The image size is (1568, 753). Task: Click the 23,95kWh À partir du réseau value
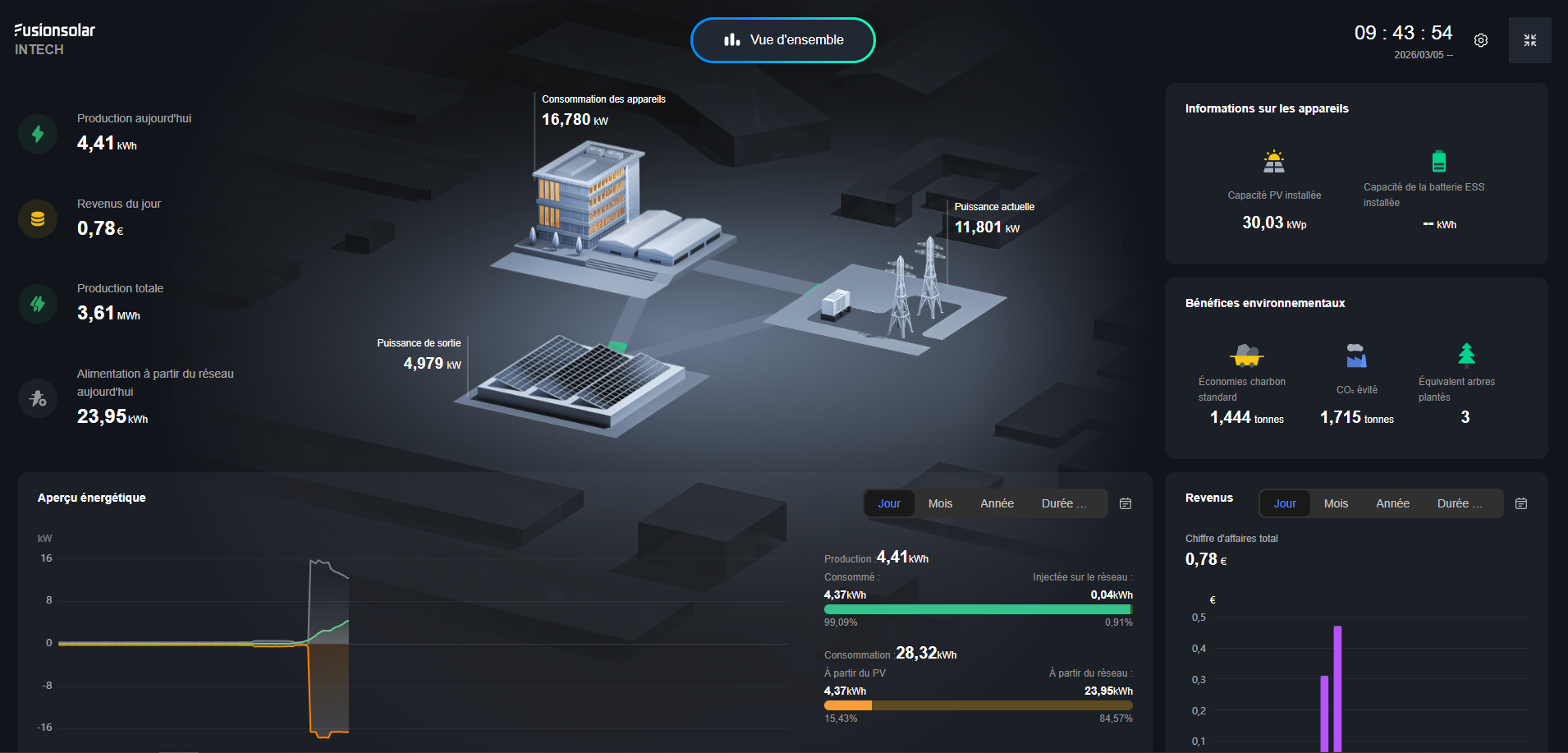point(1108,691)
